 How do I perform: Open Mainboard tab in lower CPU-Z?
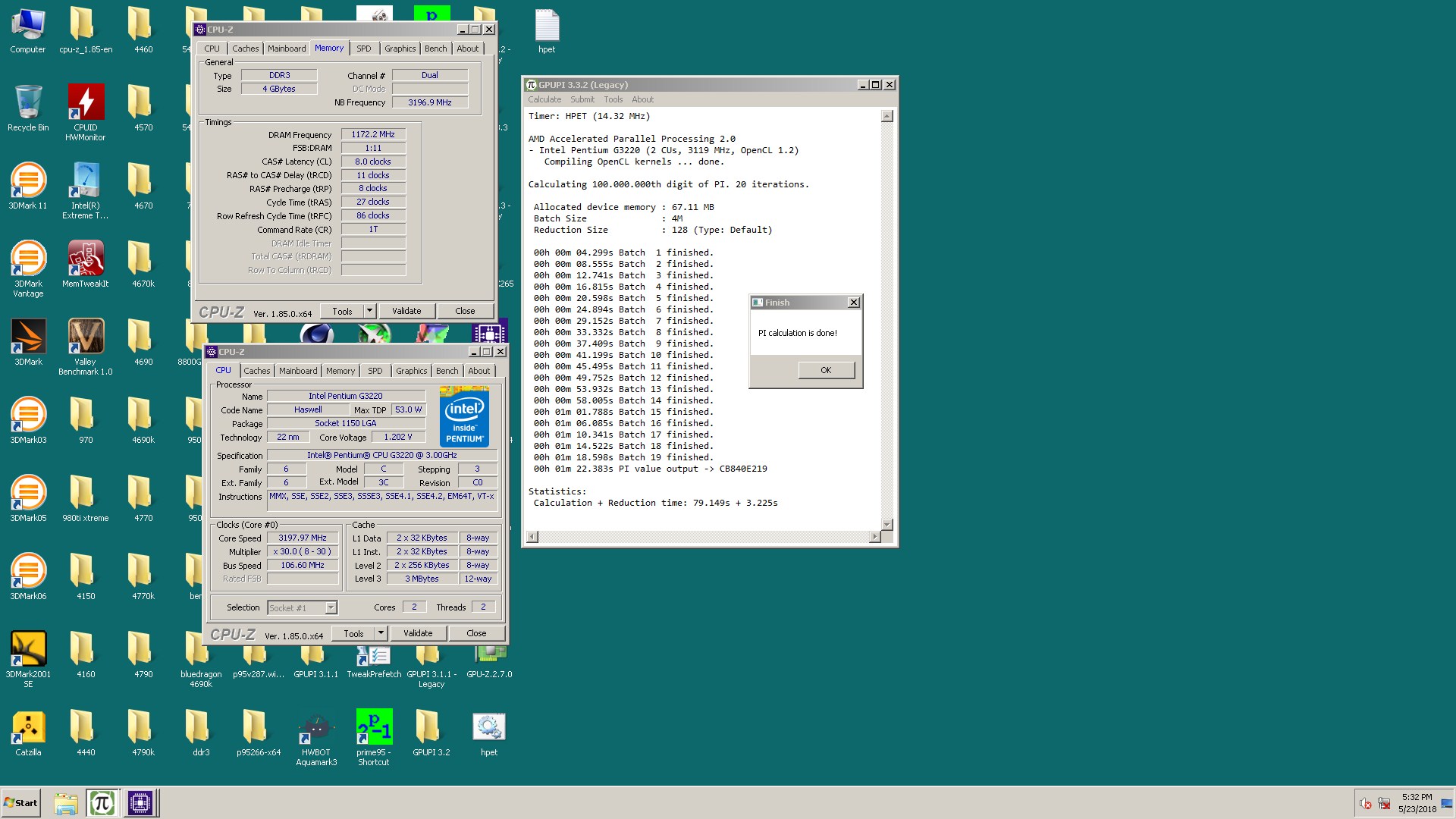(x=298, y=371)
